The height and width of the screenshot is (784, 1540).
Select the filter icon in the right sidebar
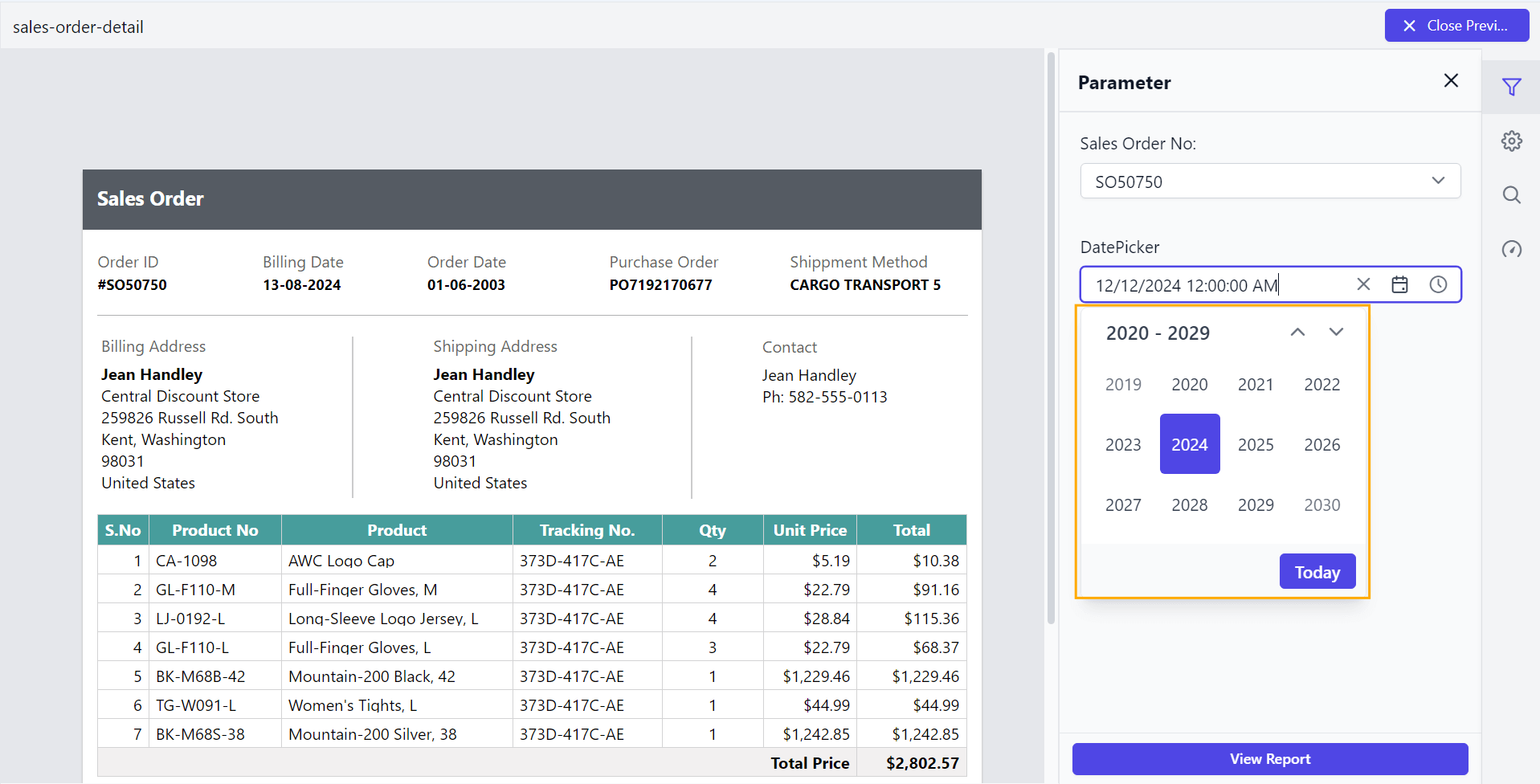click(x=1513, y=87)
